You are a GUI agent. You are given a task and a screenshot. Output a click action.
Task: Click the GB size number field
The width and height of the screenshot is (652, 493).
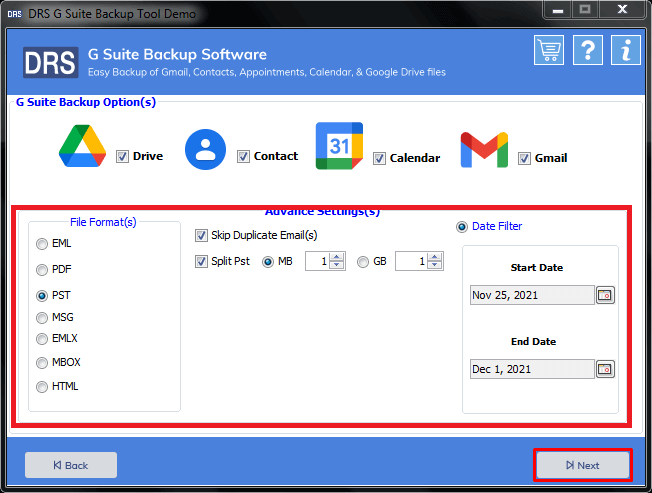412,261
